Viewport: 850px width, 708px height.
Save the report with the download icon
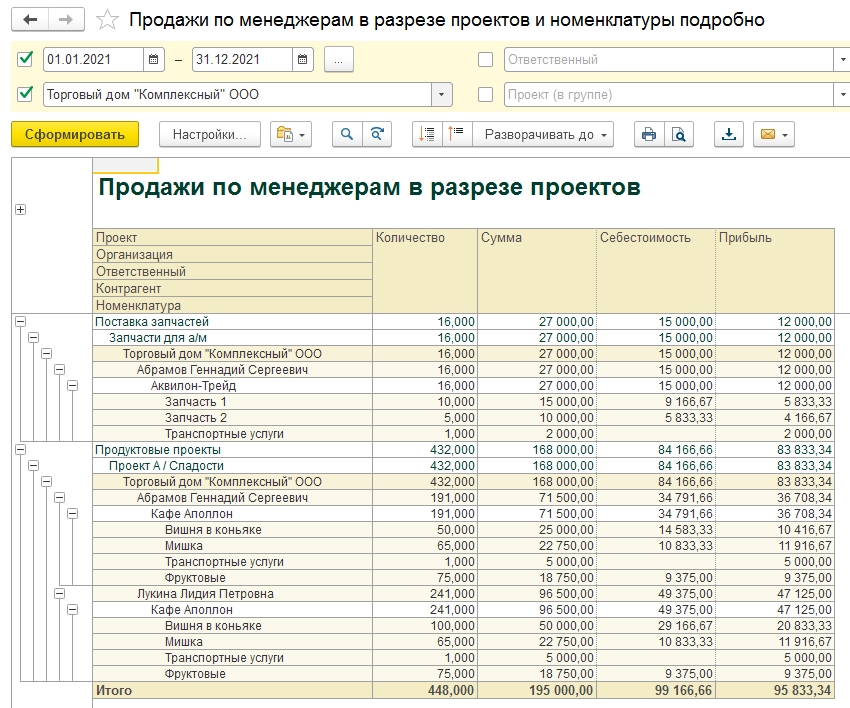(x=729, y=134)
